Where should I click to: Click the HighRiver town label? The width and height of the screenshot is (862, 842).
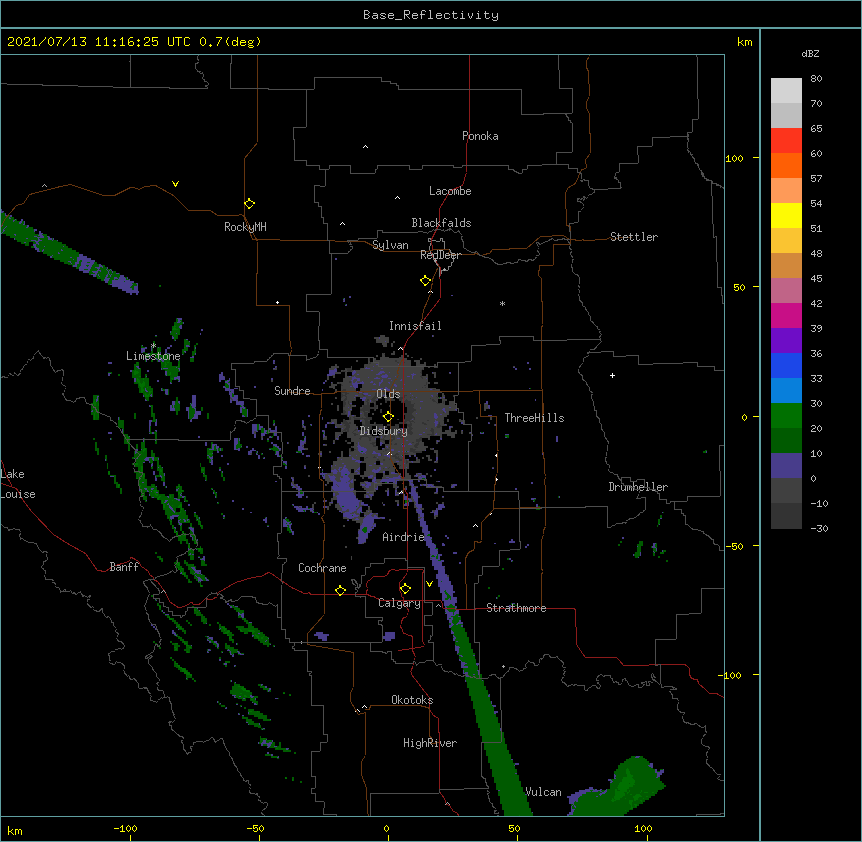(430, 743)
